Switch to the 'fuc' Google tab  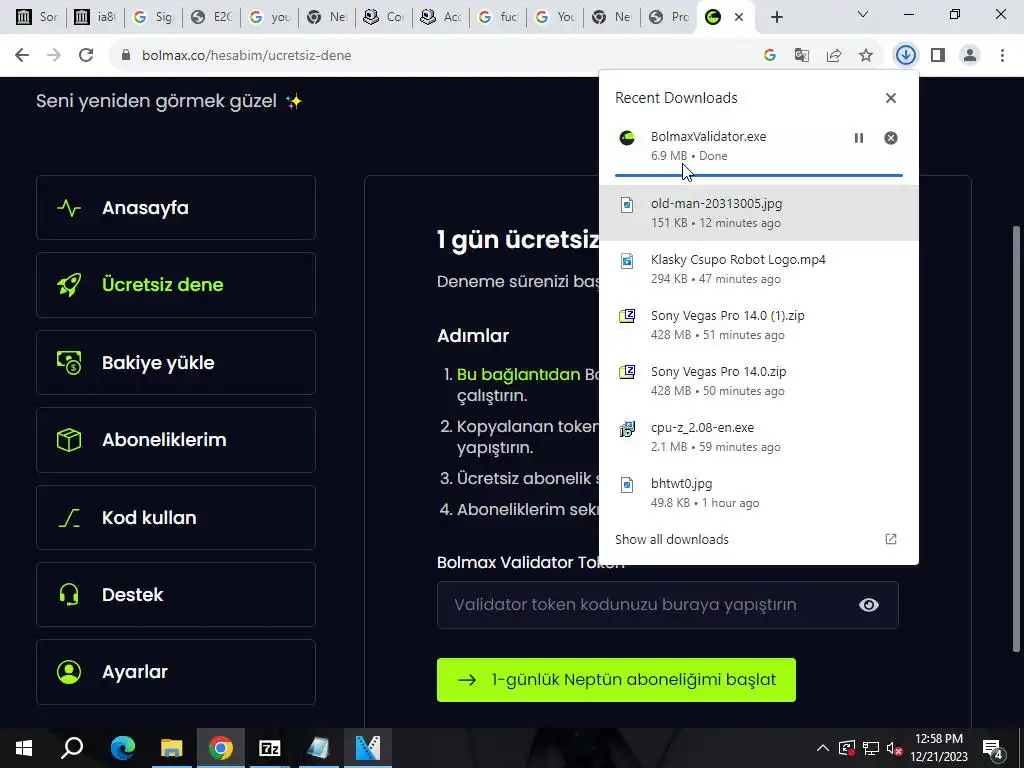point(500,17)
